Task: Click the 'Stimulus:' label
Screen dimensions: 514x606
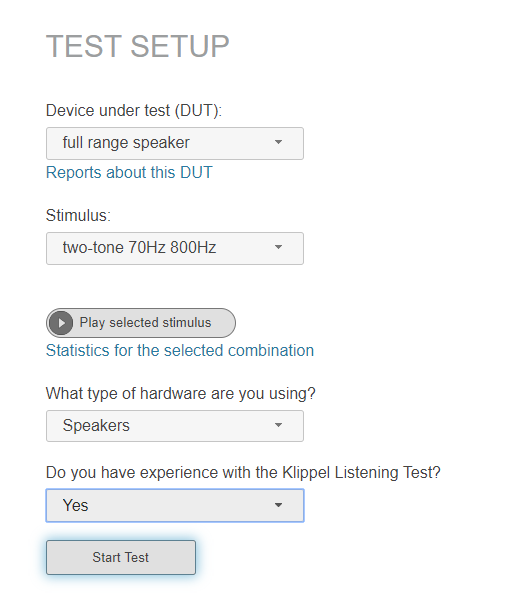Action: click(x=78, y=215)
